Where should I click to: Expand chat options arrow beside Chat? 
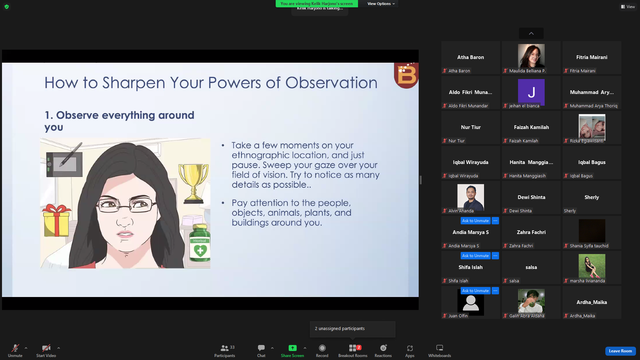click(x=272, y=348)
